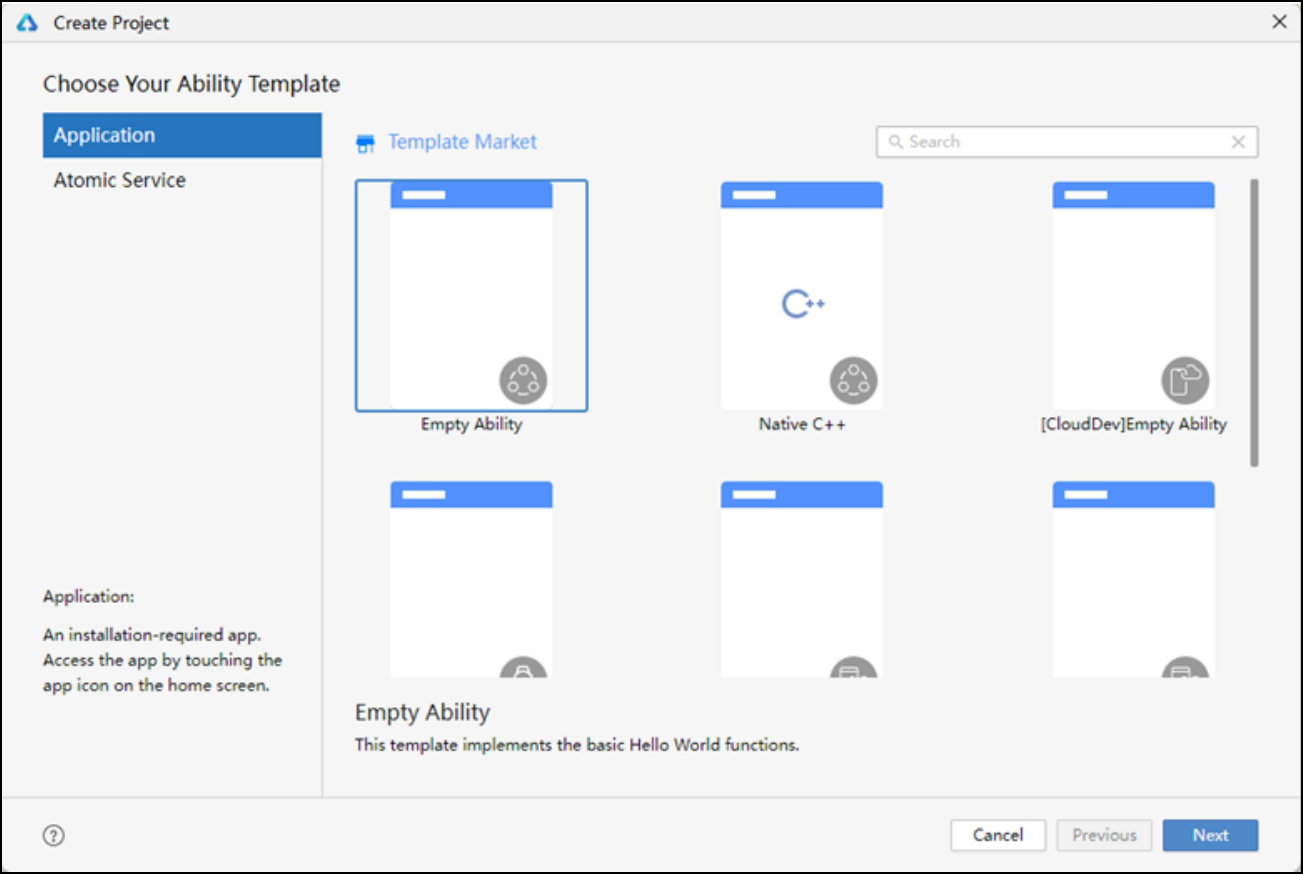Click the Next button

click(1210, 835)
